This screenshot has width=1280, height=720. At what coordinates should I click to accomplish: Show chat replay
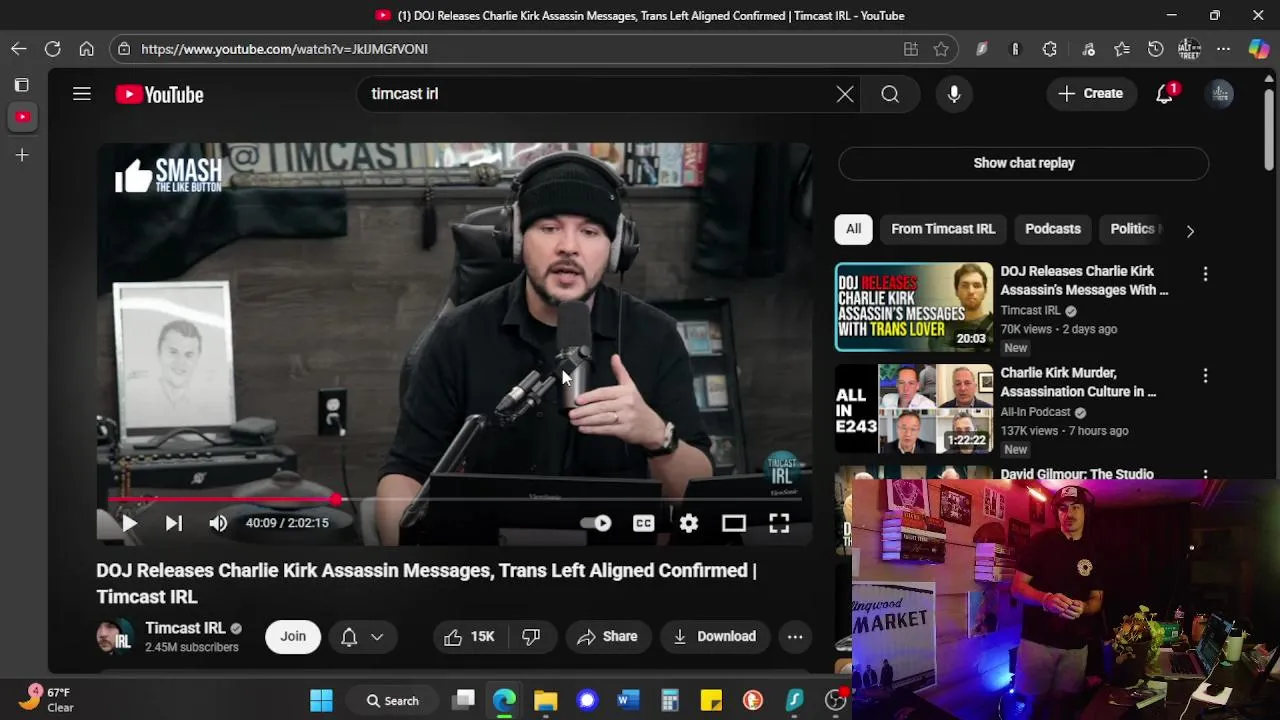pyautogui.click(x=1024, y=163)
